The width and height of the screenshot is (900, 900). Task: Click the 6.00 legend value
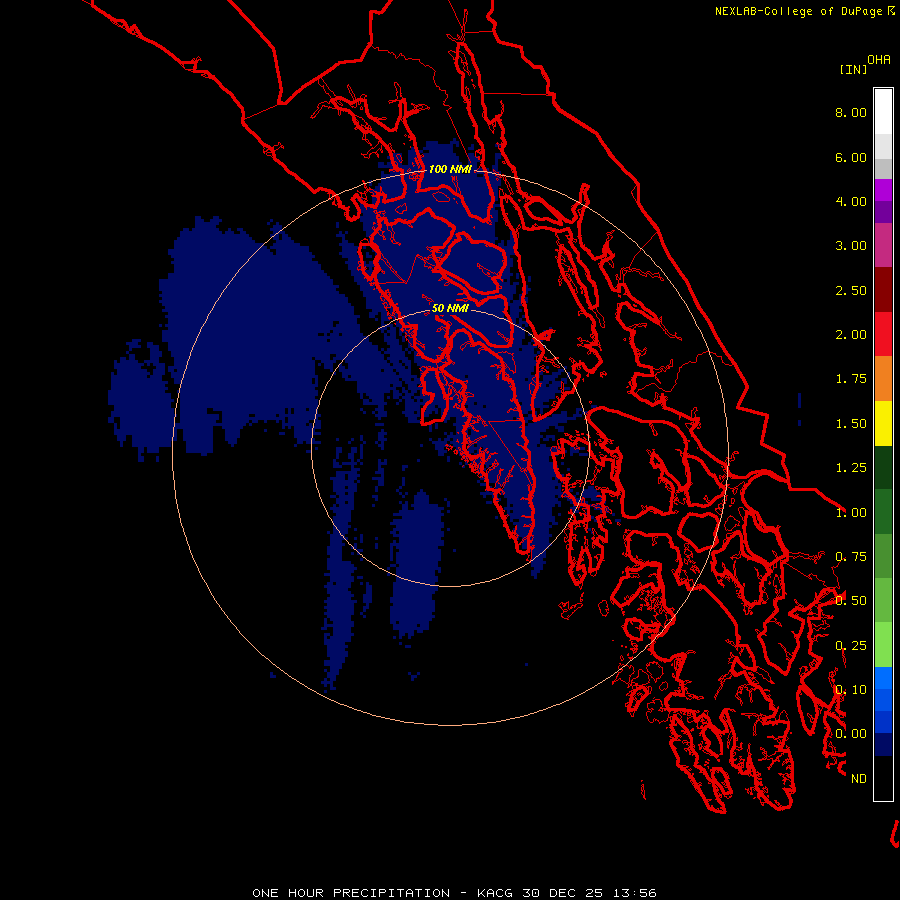[851, 157]
